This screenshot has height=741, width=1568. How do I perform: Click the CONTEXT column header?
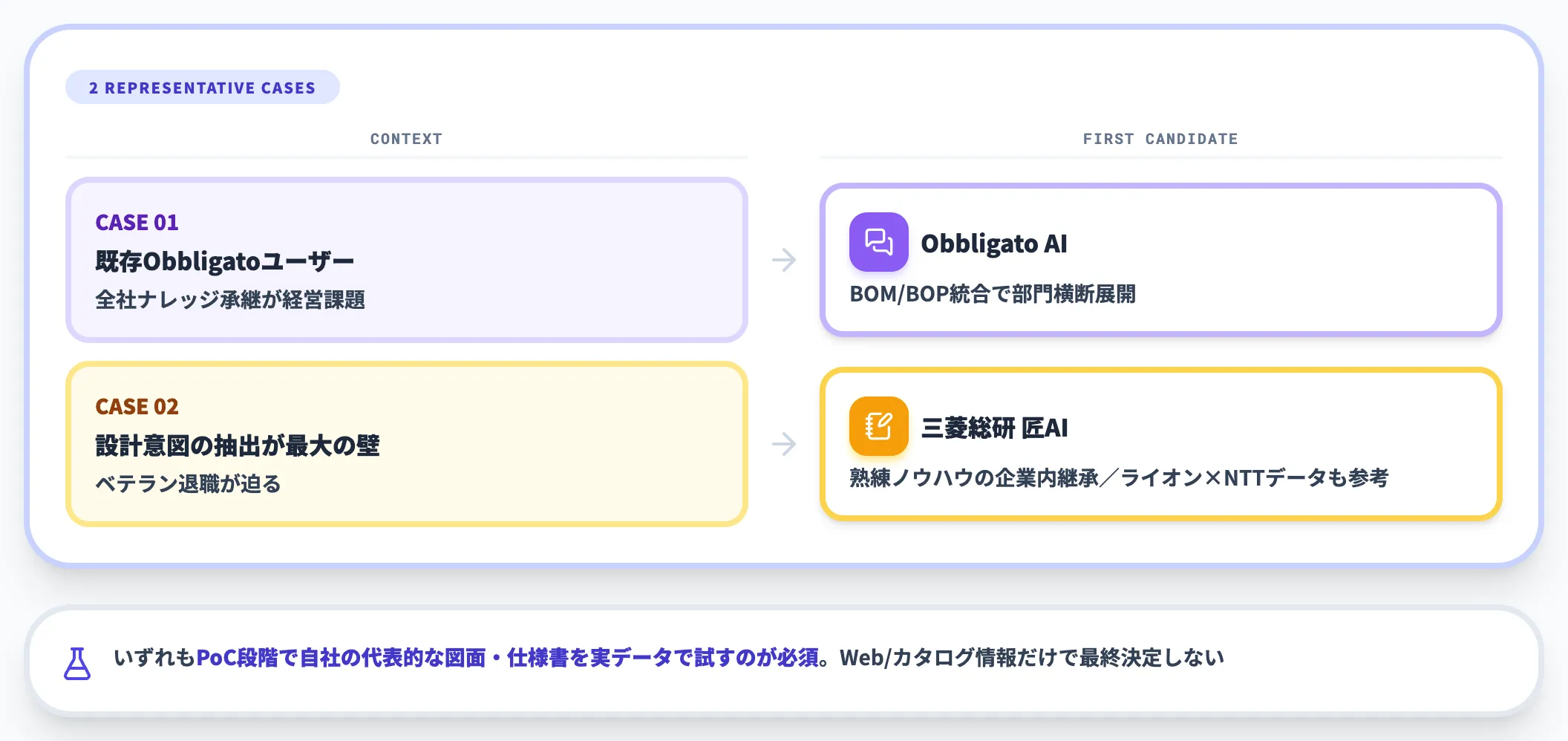coord(406,139)
